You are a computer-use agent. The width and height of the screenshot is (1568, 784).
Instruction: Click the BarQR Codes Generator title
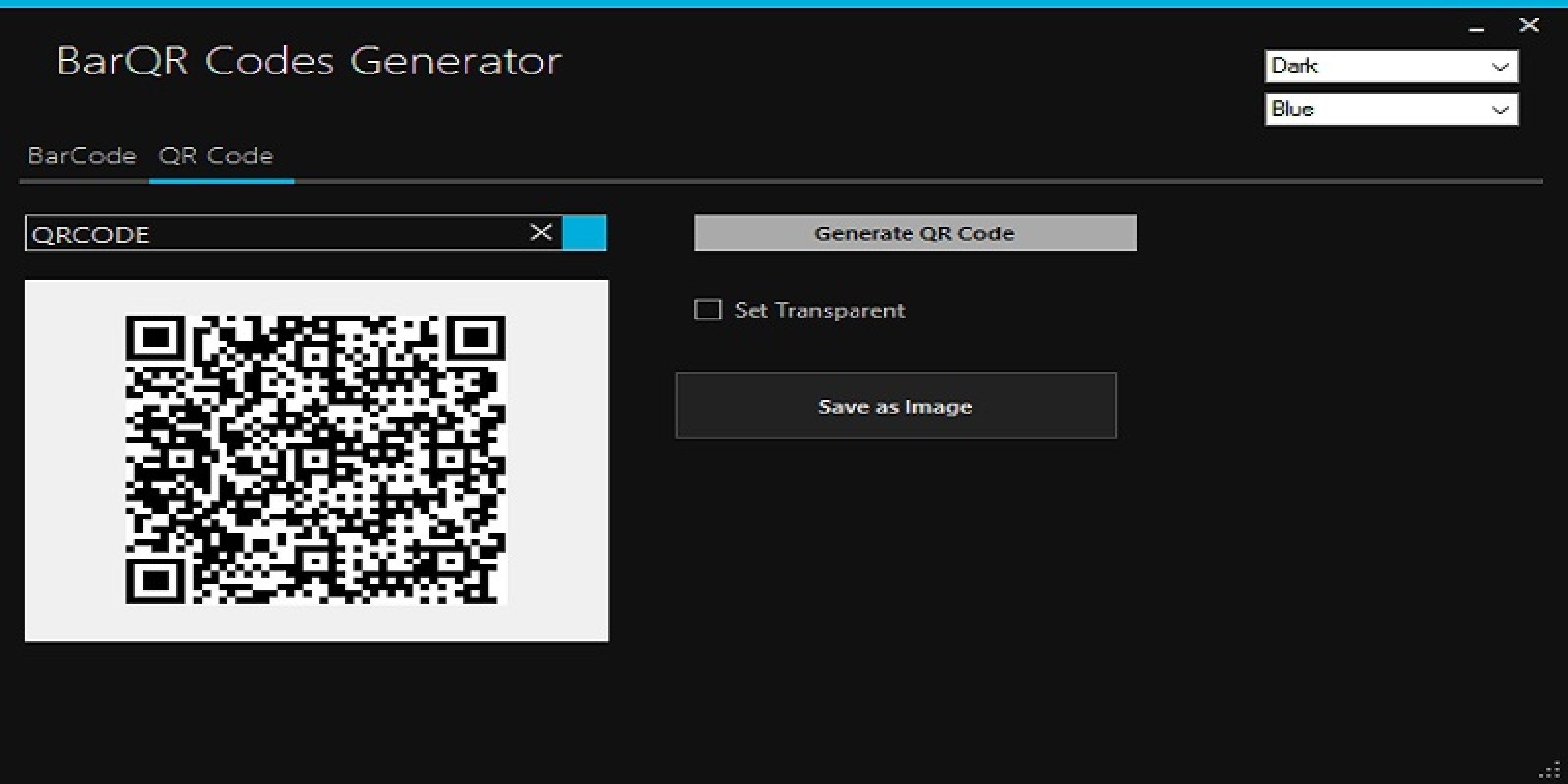(x=309, y=61)
